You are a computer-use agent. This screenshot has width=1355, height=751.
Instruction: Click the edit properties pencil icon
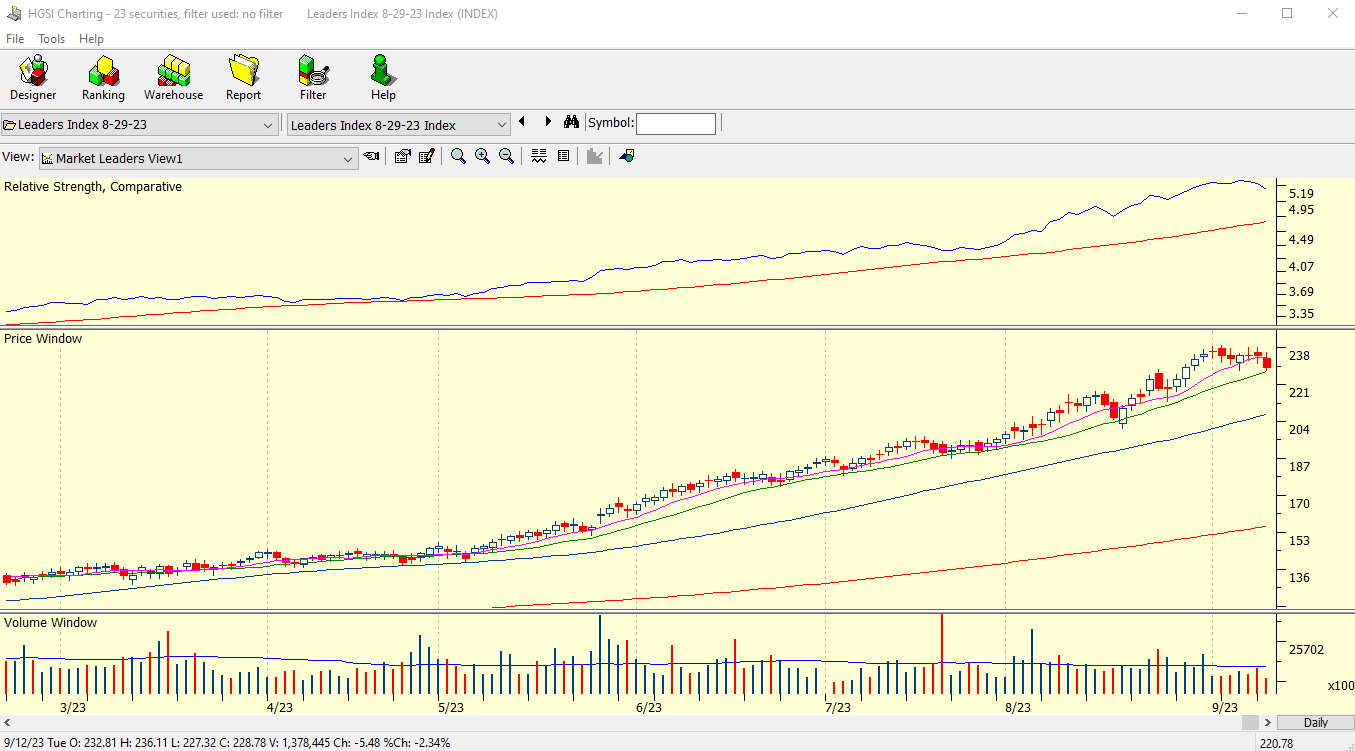pos(426,156)
